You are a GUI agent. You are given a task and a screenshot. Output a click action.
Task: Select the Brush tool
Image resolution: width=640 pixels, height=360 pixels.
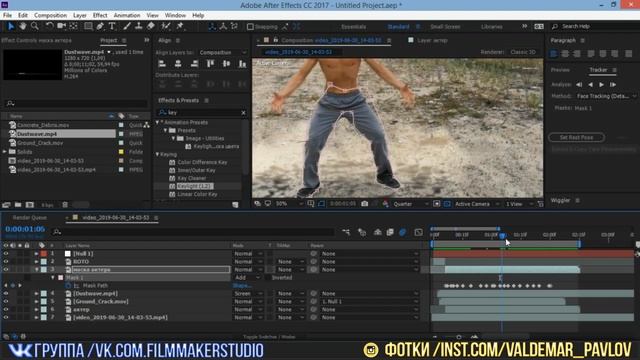pos(127,27)
